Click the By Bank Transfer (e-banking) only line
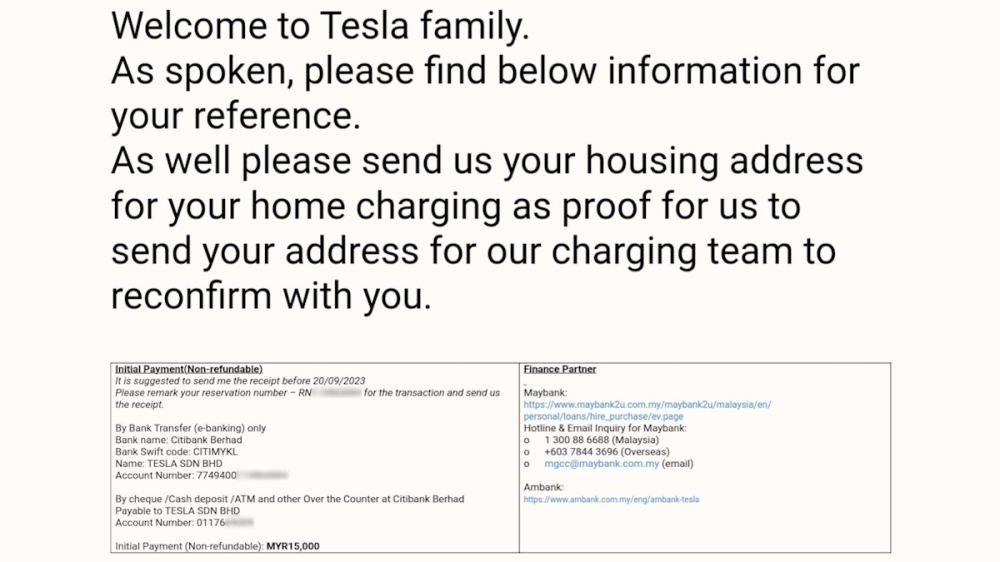Screen dimensions: 1000x562 [x=190, y=428]
